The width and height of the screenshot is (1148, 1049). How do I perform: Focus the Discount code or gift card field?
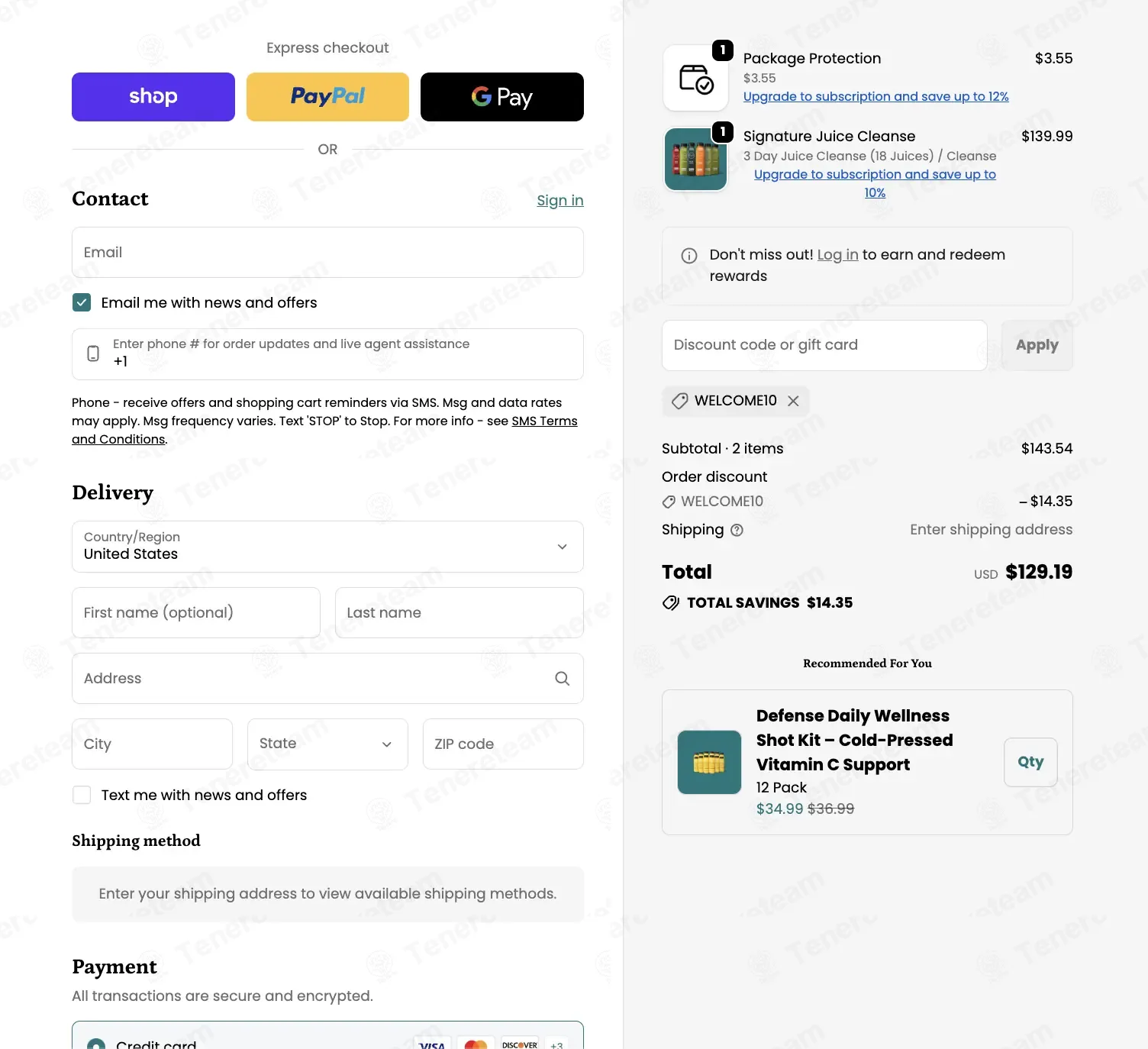click(x=824, y=345)
